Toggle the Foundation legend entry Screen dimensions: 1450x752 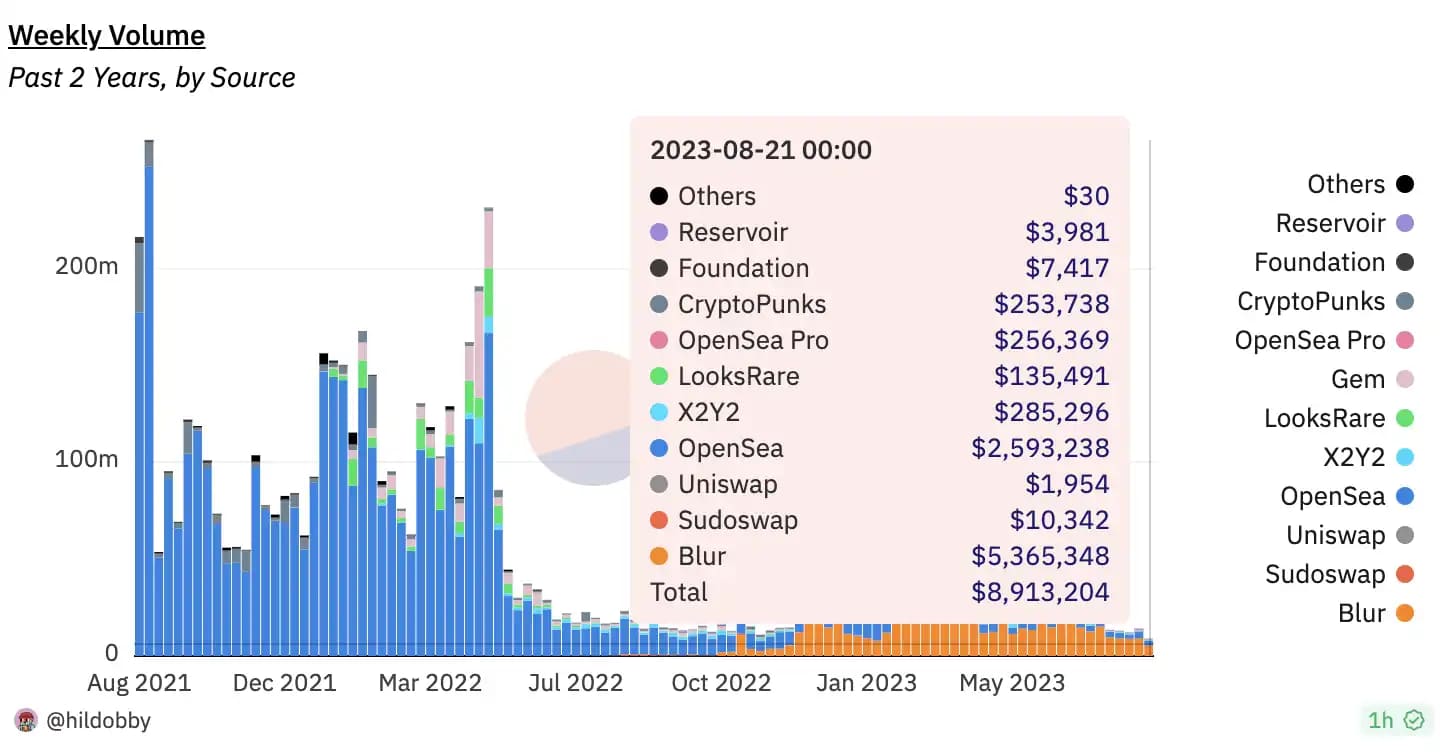pyautogui.click(x=1334, y=262)
